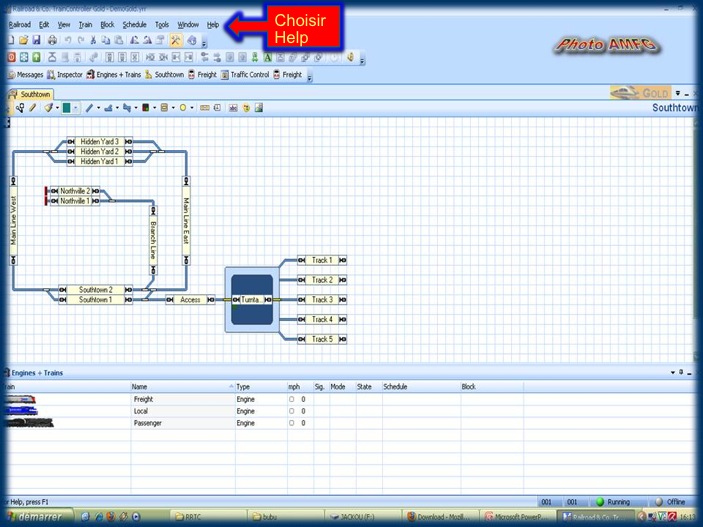The height and width of the screenshot is (527, 703).
Task: Open Engines + Trains window button
Action: click(114, 75)
